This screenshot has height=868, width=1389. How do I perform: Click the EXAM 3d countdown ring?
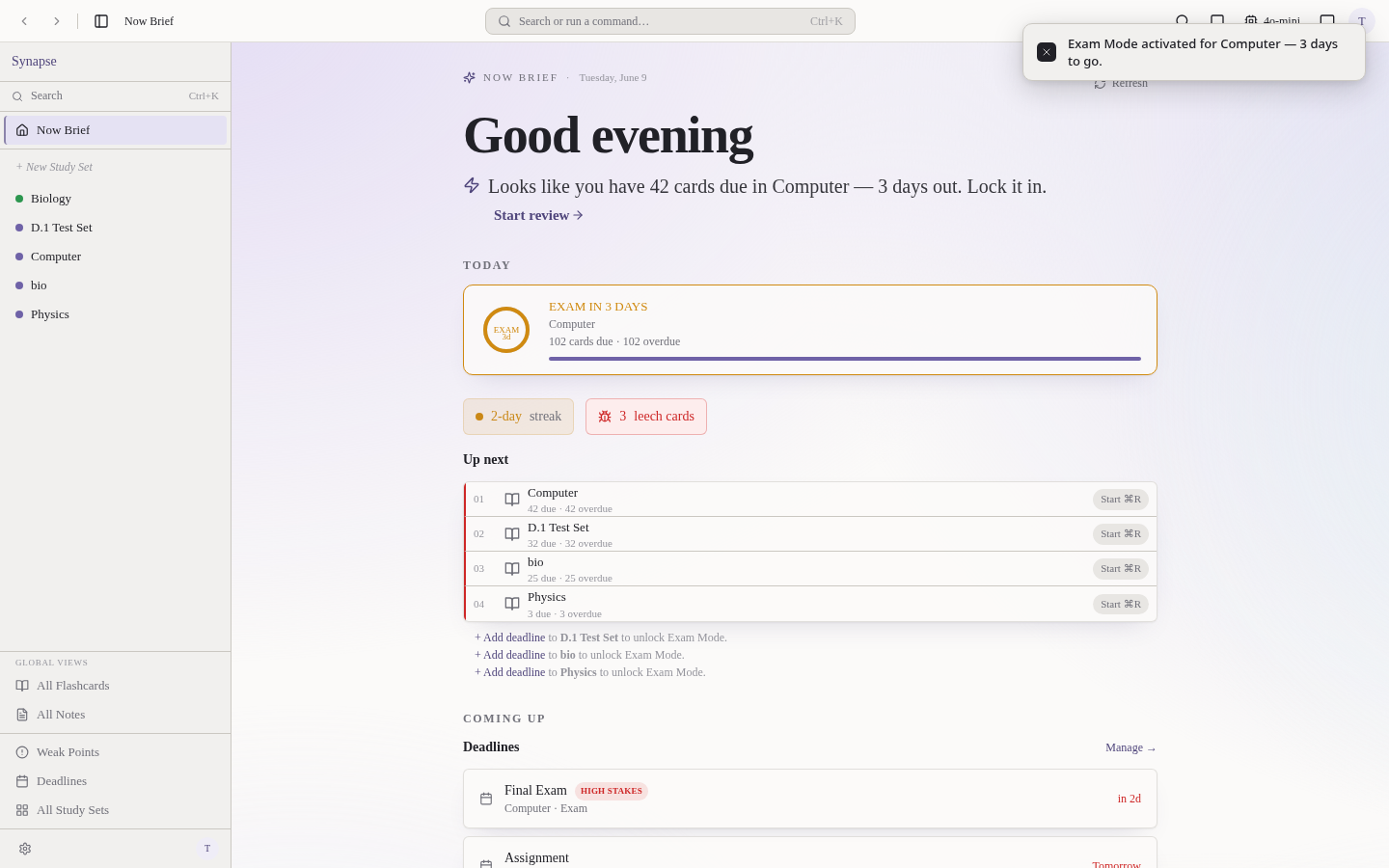click(x=506, y=330)
